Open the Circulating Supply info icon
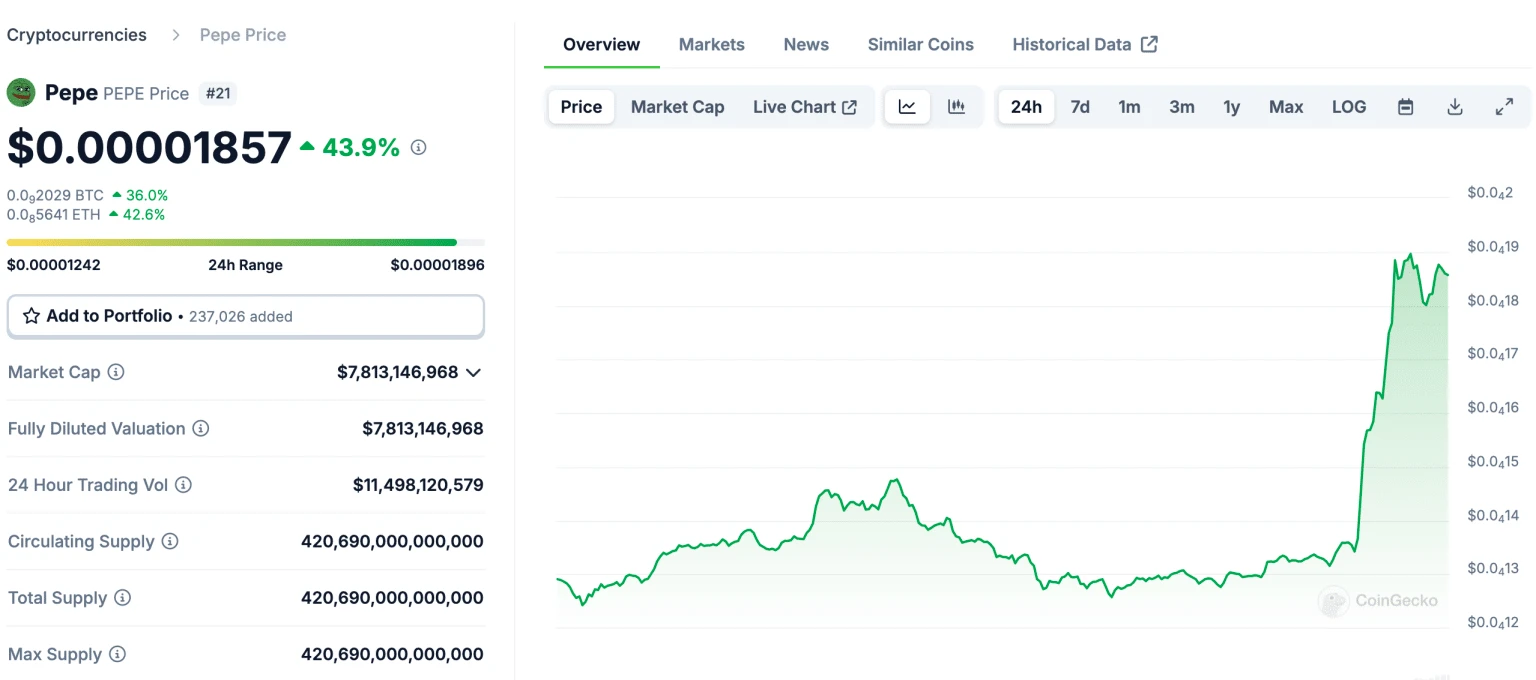This screenshot has width=1536, height=680. [x=170, y=542]
